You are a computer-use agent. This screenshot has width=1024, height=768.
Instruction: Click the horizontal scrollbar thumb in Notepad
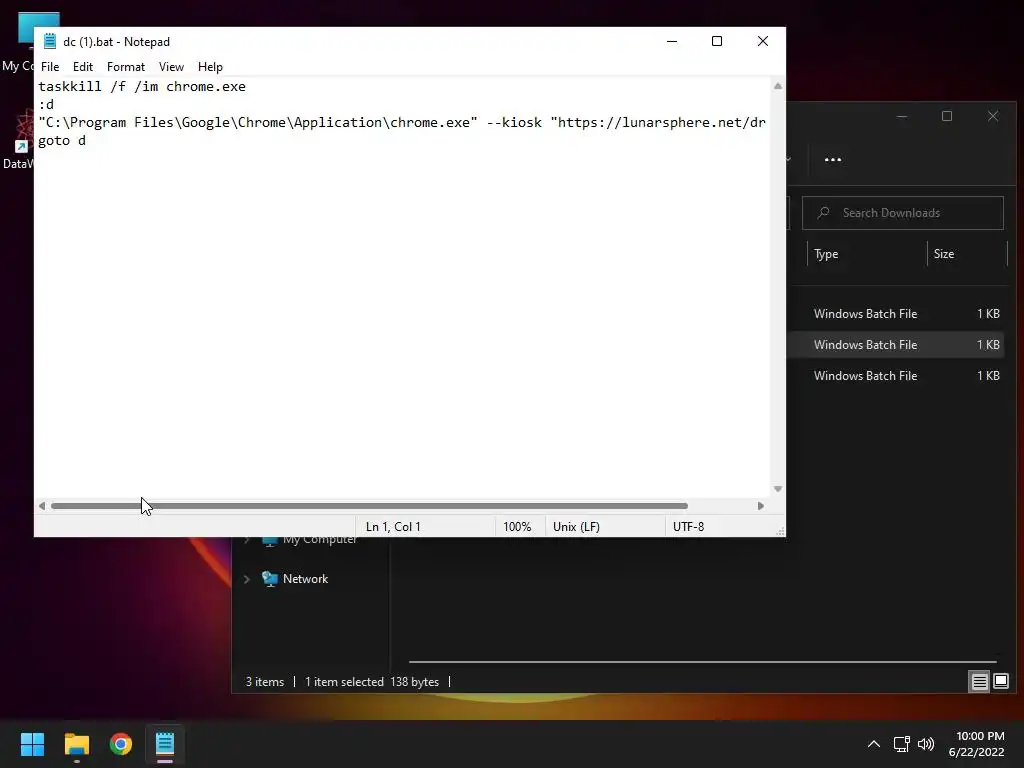pyautogui.click(x=370, y=506)
